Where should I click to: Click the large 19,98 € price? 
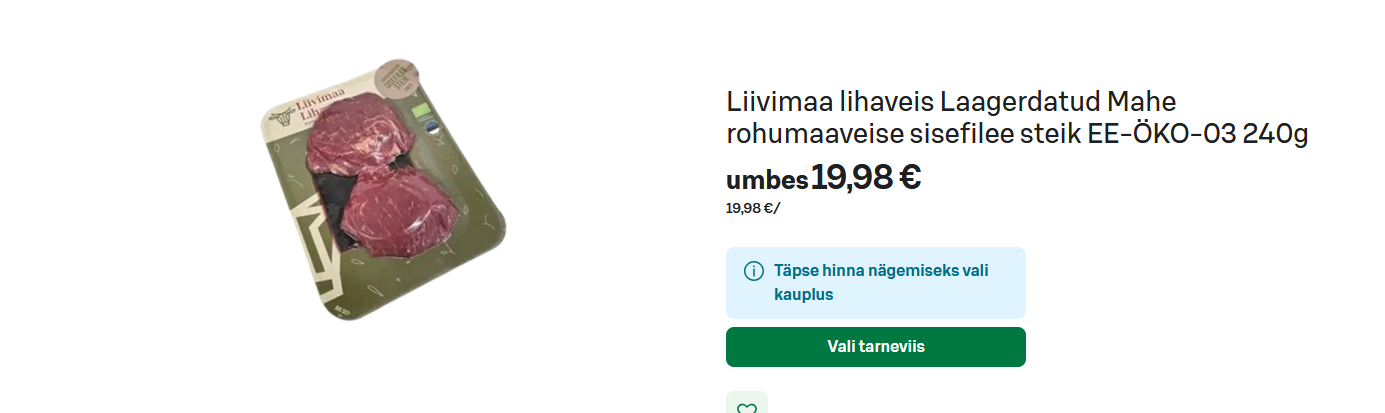tap(866, 177)
